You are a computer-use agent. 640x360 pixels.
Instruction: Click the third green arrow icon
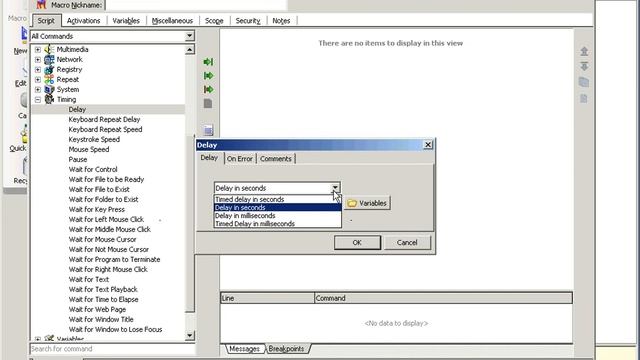[x=208, y=89]
